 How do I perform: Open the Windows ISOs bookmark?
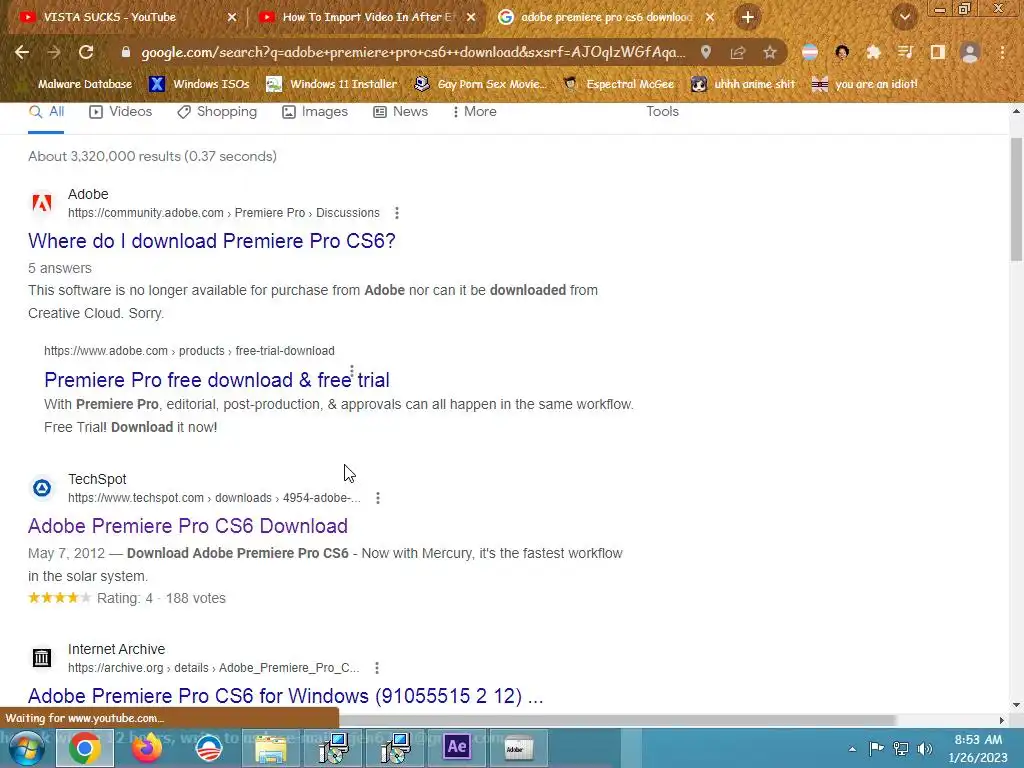pos(199,84)
